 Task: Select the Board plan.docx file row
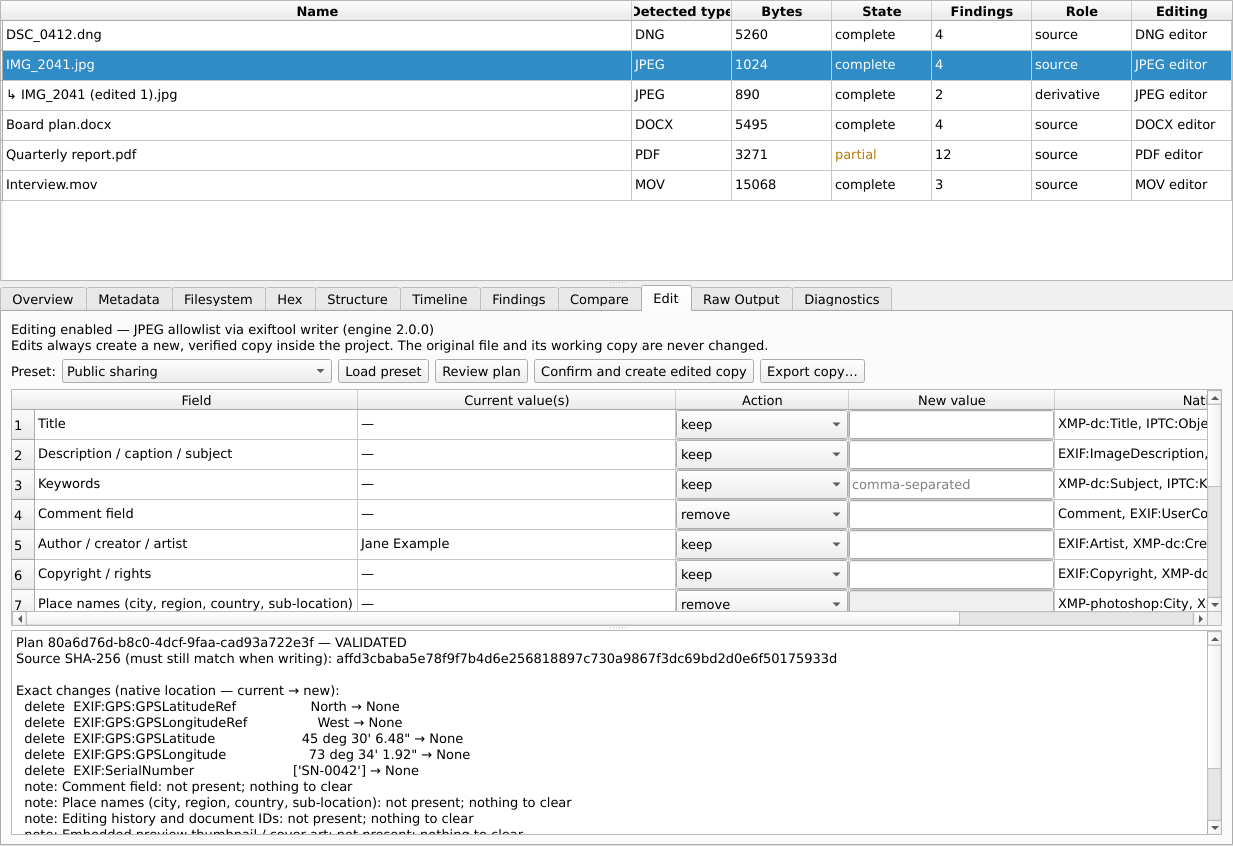[617, 125]
